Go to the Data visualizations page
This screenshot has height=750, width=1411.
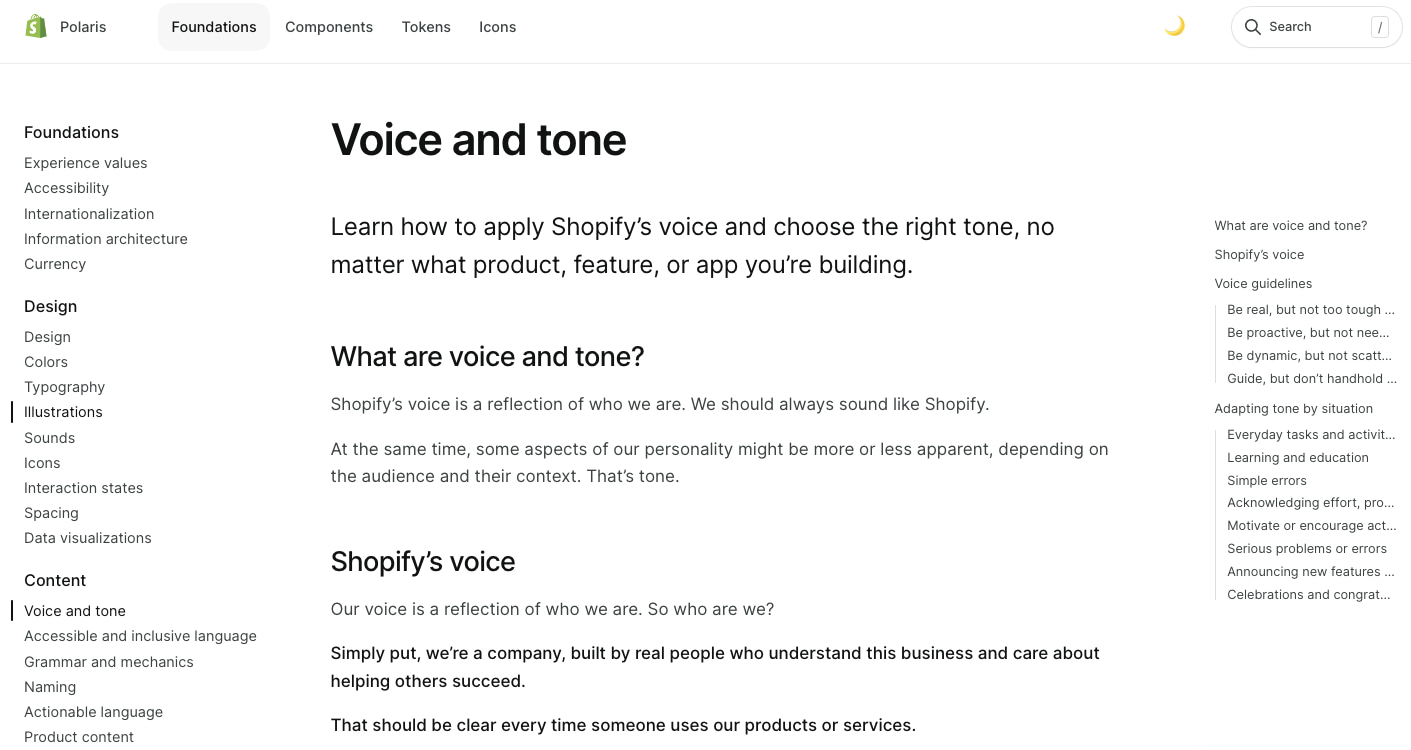87,538
